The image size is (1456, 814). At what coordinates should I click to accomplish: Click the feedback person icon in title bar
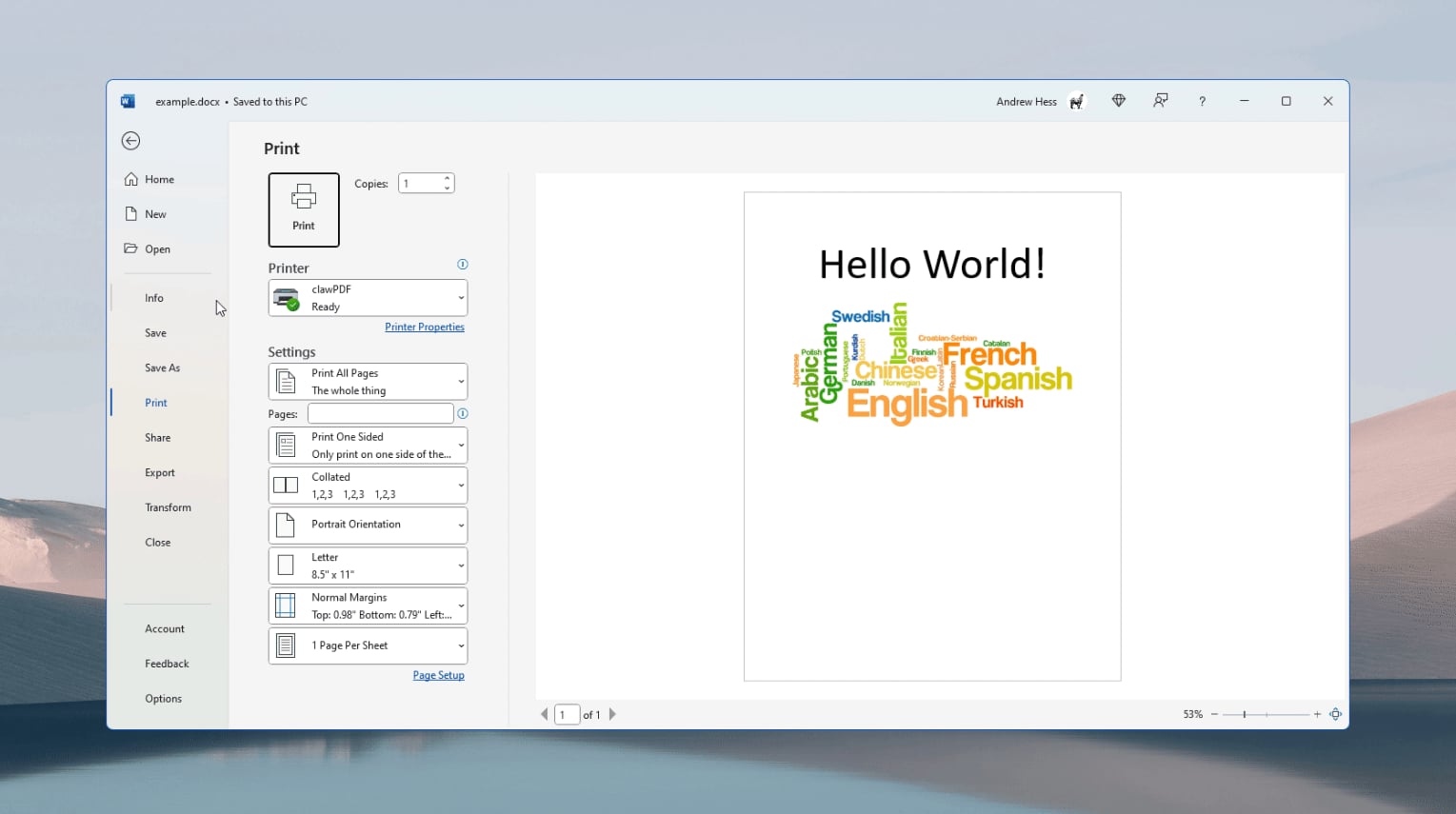click(x=1161, y=101)
